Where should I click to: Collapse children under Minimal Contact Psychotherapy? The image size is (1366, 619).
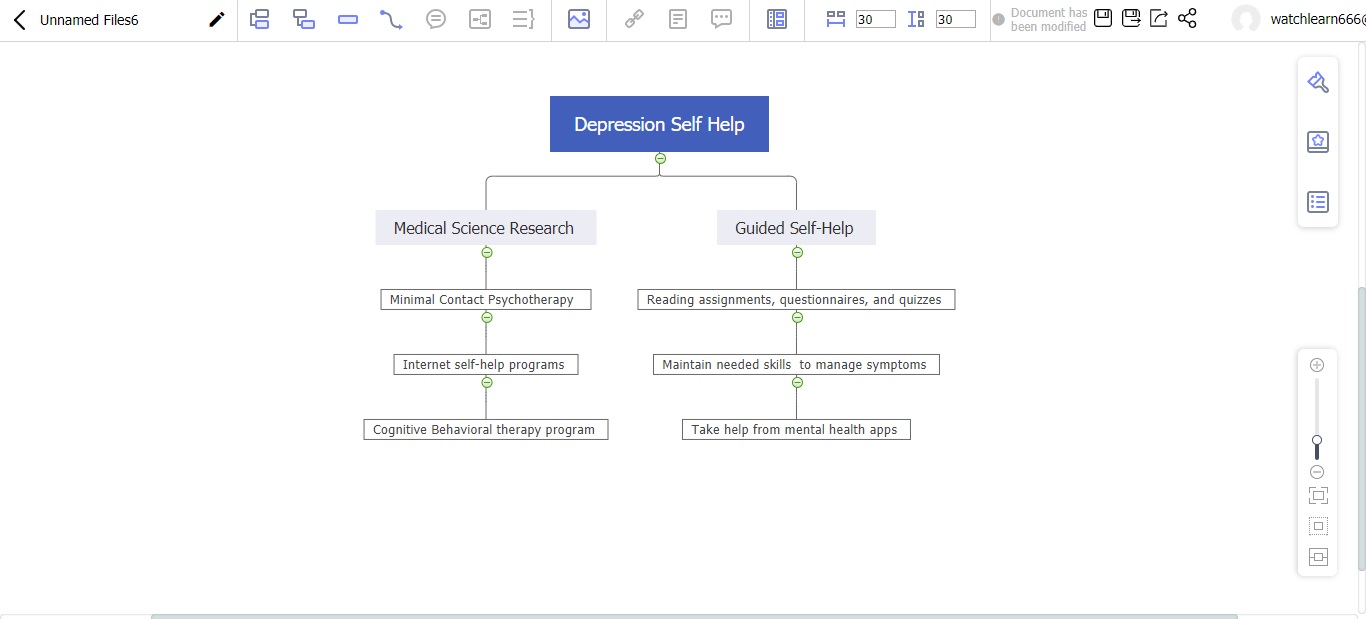(487, 318)
